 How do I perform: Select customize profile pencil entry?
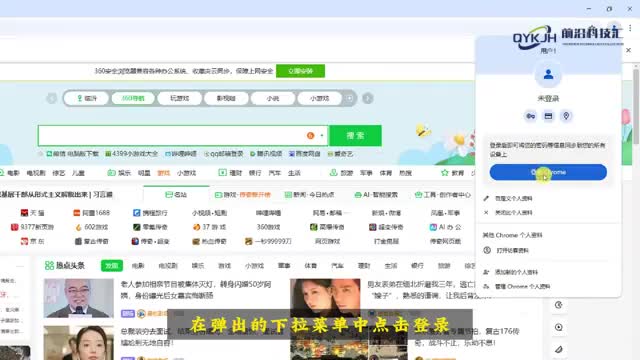513,198
